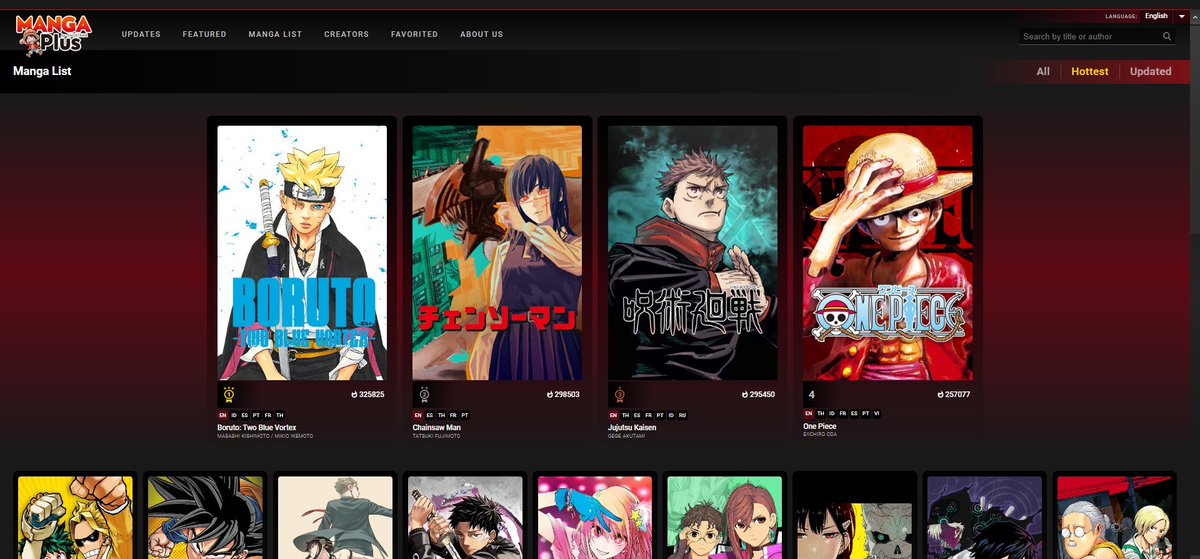The image size is (1200, 559).
Task: Select the VI language tag under One Piece
Action: point(876,414)
